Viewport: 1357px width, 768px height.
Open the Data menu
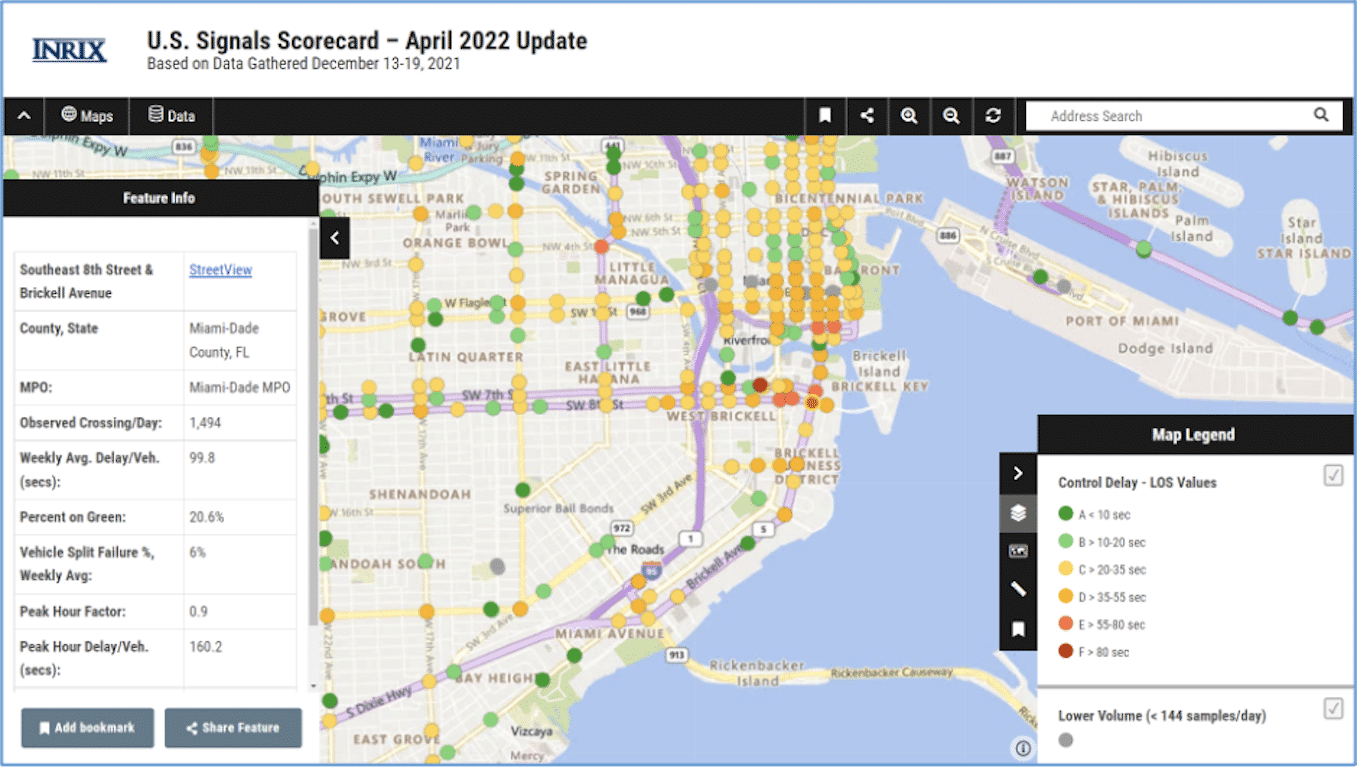[172, 116]
